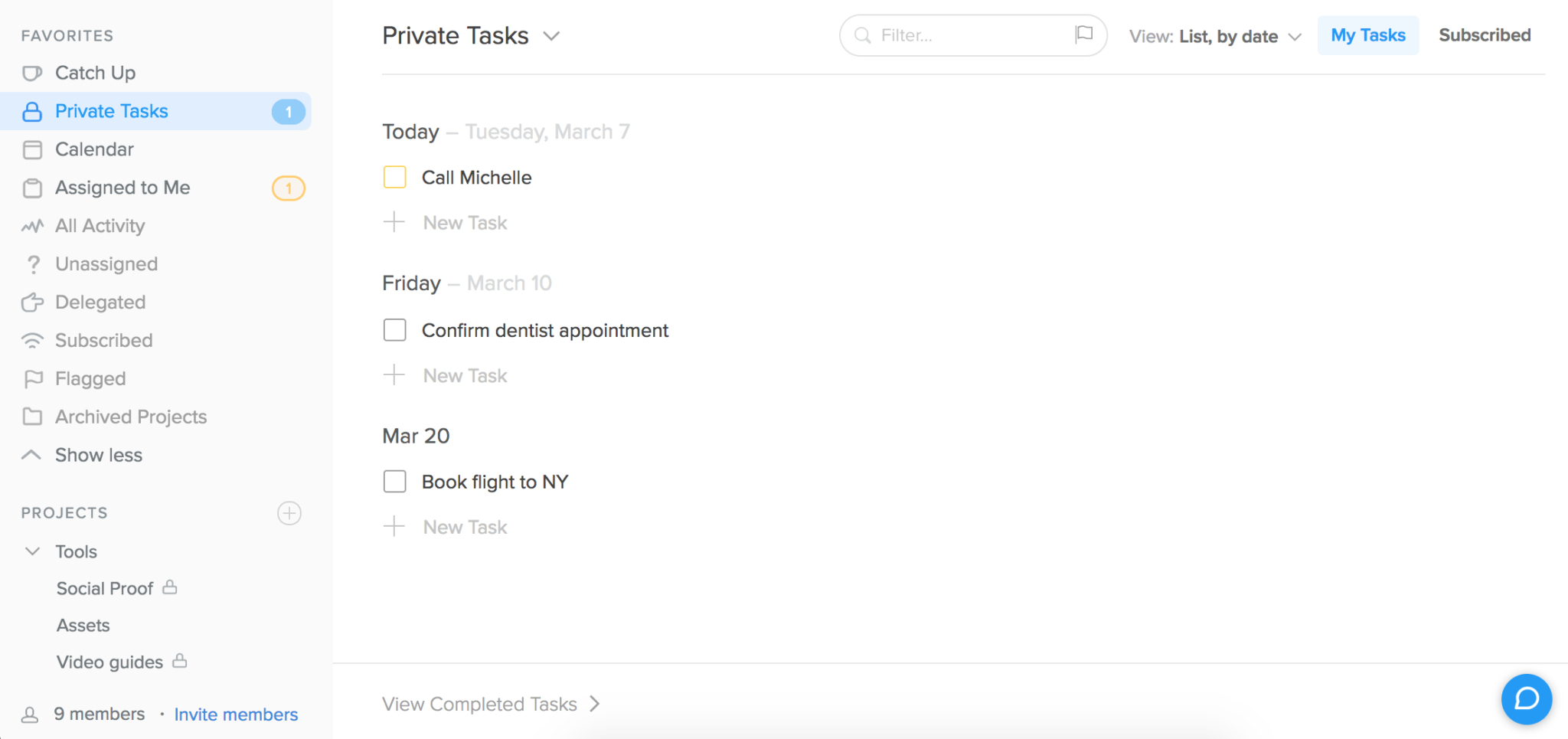Open Flagged items flag icon
1568x739 pixels.
coord(33,378)
